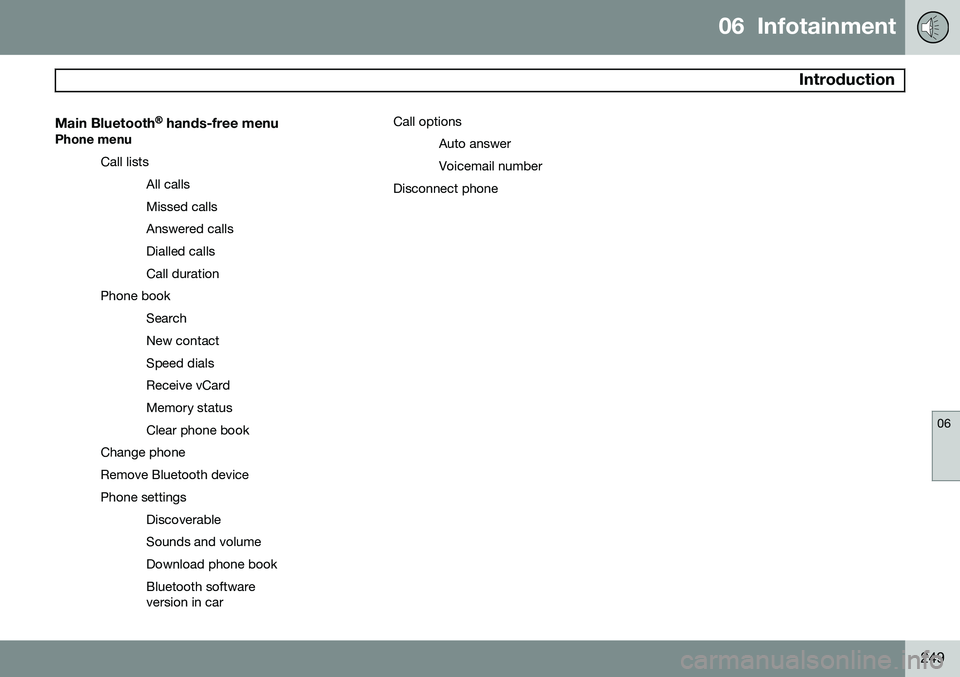Viewport: 960px width, 677px height.
Task: Open Call duration item
Action: [x=182, y=274]
